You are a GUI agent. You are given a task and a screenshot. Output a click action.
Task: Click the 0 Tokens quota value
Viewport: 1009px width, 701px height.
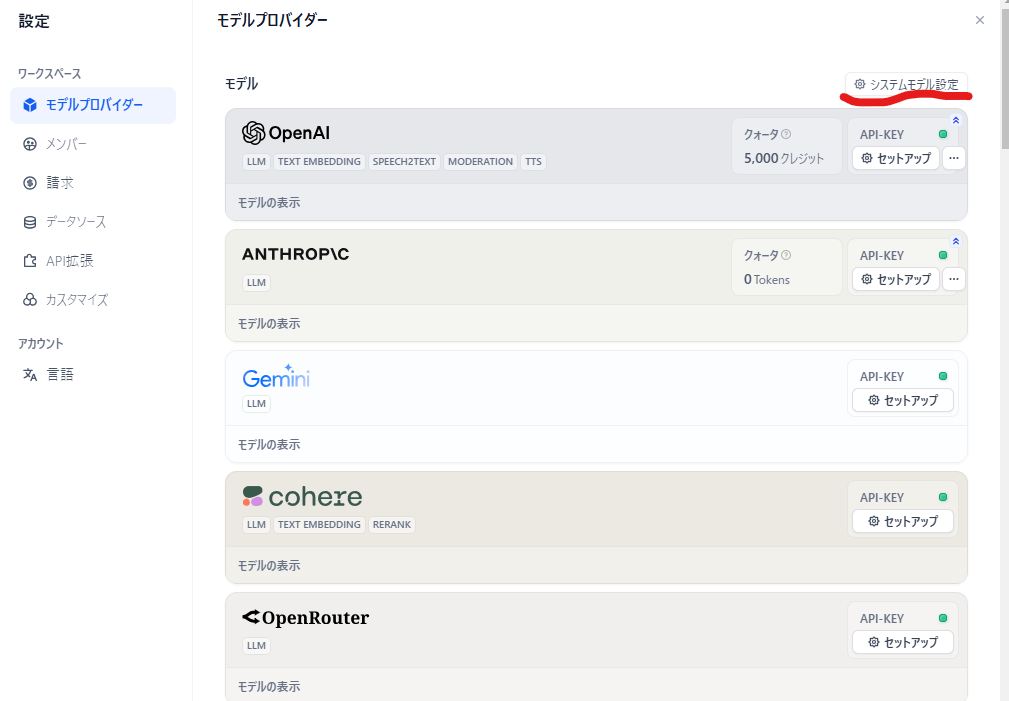pyautogui.click(x=766, y=279)
